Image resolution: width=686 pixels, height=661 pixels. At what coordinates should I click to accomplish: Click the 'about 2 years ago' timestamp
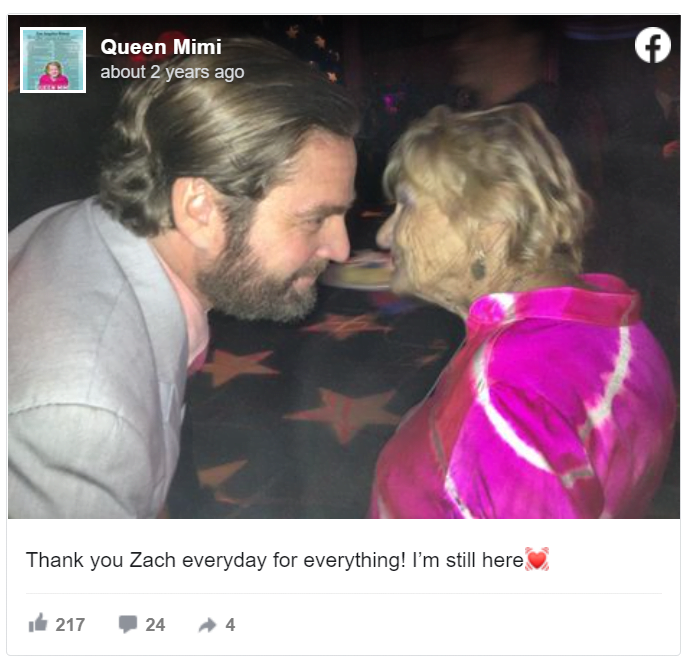172,72
